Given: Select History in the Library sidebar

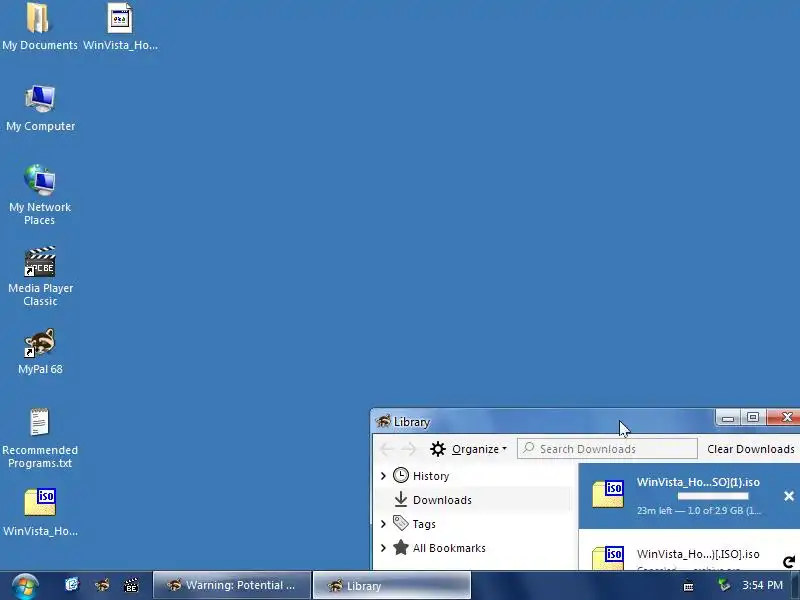Looking at the screenshot, I should 431,476.
